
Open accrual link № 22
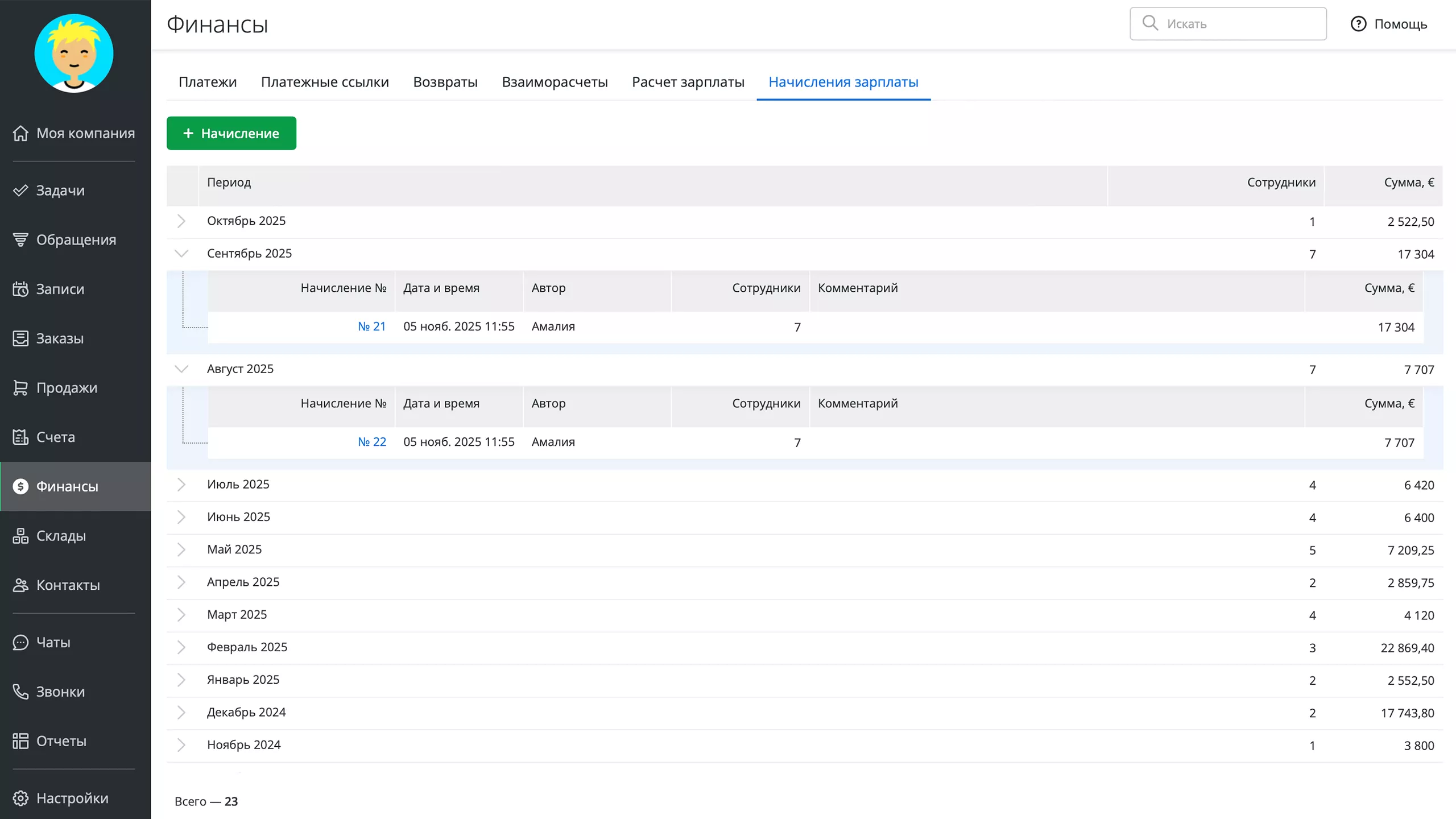(371, 442)
